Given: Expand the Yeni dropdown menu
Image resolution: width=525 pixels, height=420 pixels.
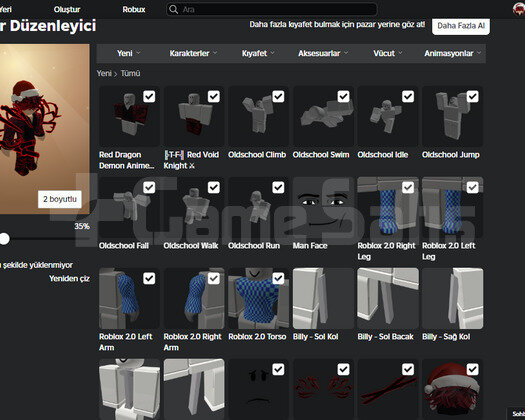Looking at the screenshot, I should [129, 53].
